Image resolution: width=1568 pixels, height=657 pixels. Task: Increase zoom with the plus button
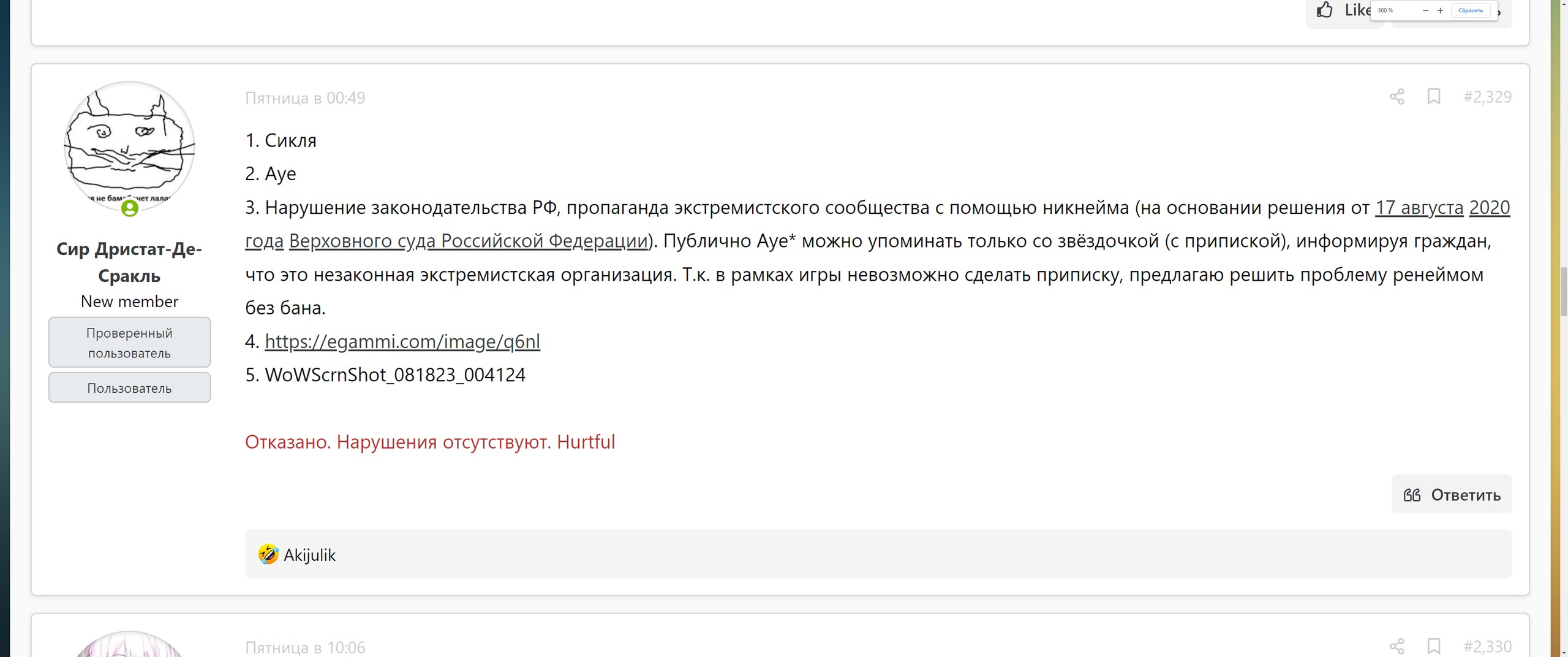tap(1441, 10)
